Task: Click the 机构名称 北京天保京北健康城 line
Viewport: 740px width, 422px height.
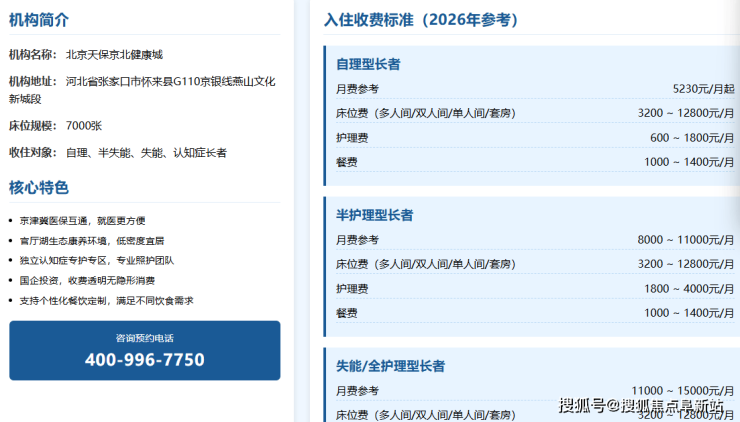Action: 86,55
